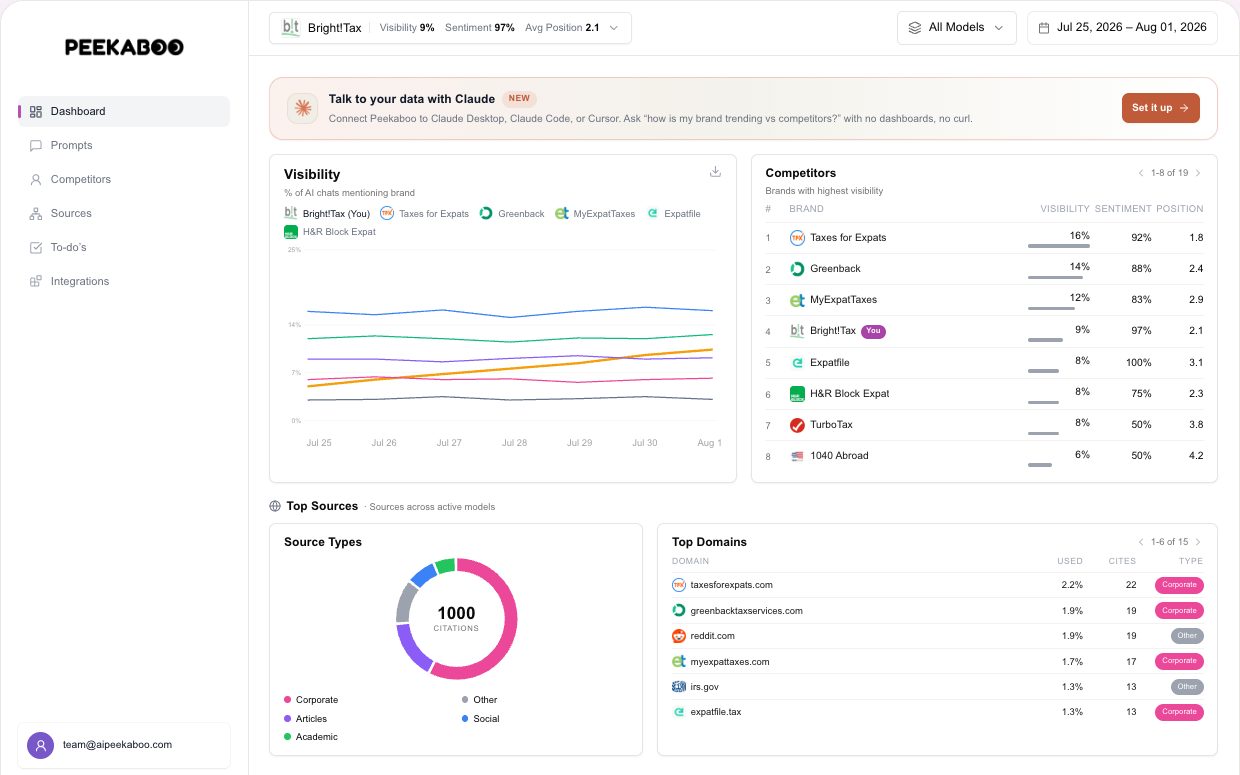Open the Dashboard sidebar item
This screenshot has height=775, width=1240.
coord(124,111)
